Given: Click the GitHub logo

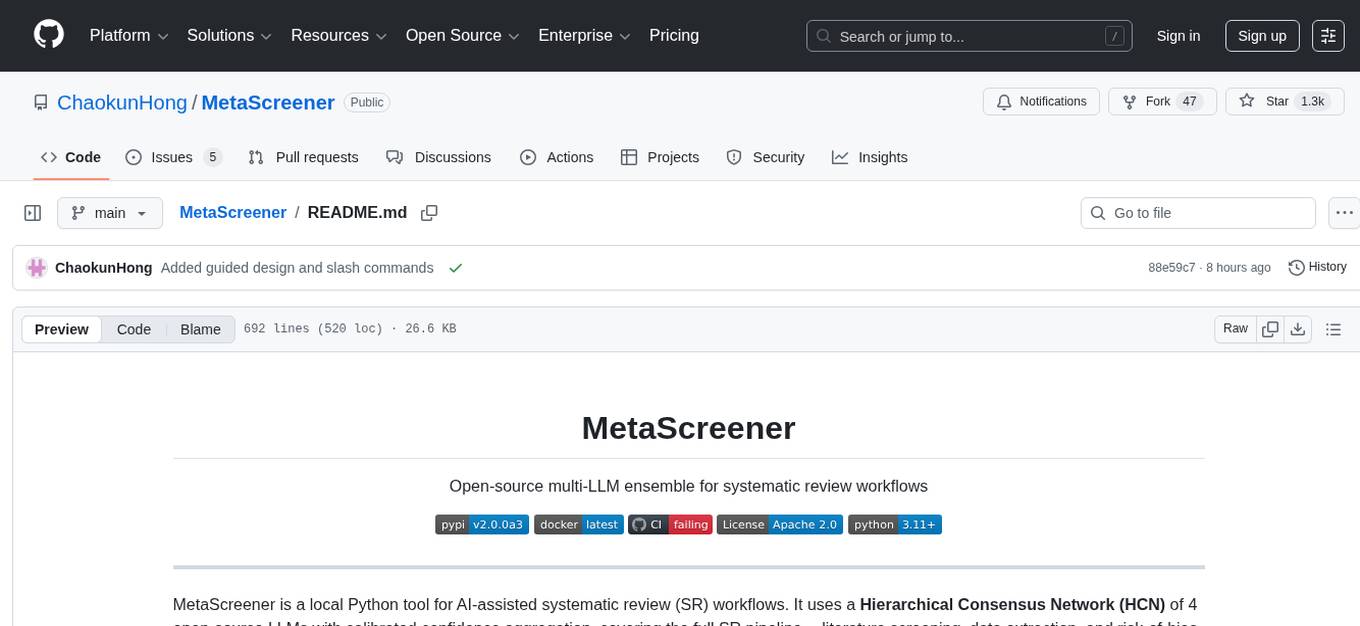Looking at the screenshot, I should pos(48,35).
